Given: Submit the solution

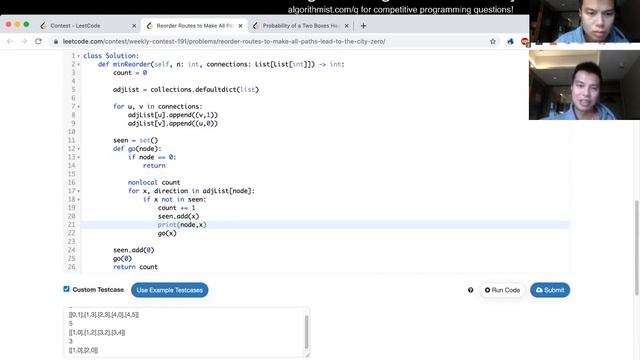Looking at the screenshot, I should [x=550, y=290].
